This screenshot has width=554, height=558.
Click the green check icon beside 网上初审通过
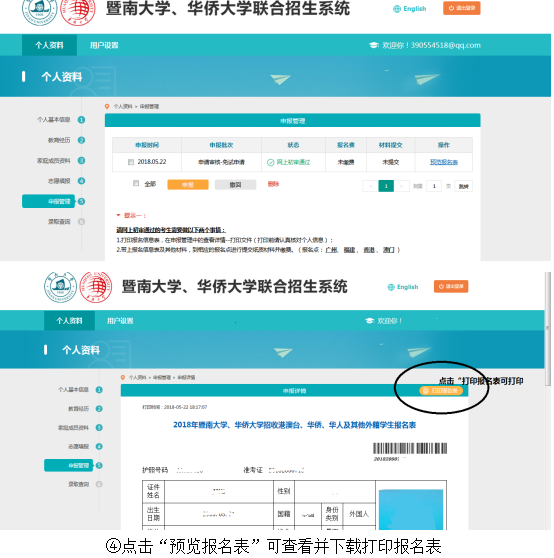tap(270, 162)
